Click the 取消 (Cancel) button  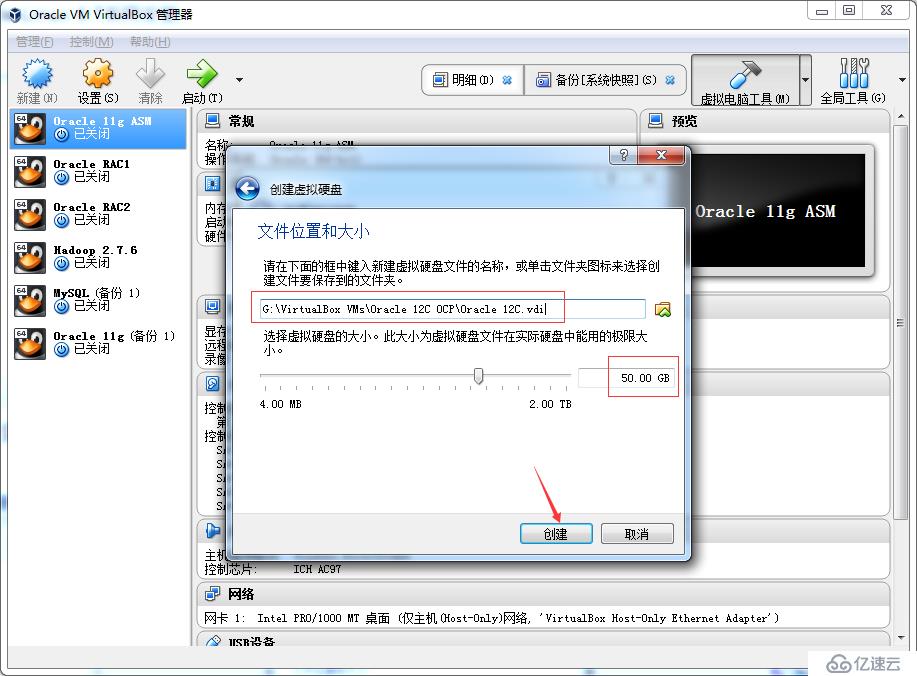(x=637, y=534)
